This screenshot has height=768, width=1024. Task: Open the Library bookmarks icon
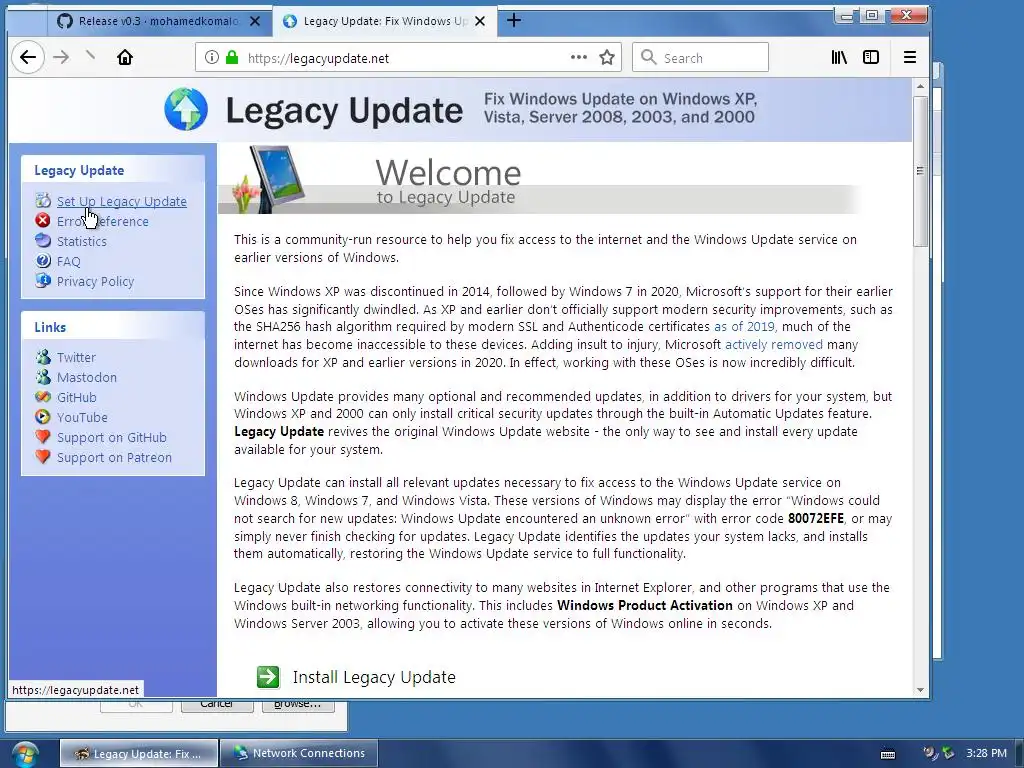[x=839, y=57]
